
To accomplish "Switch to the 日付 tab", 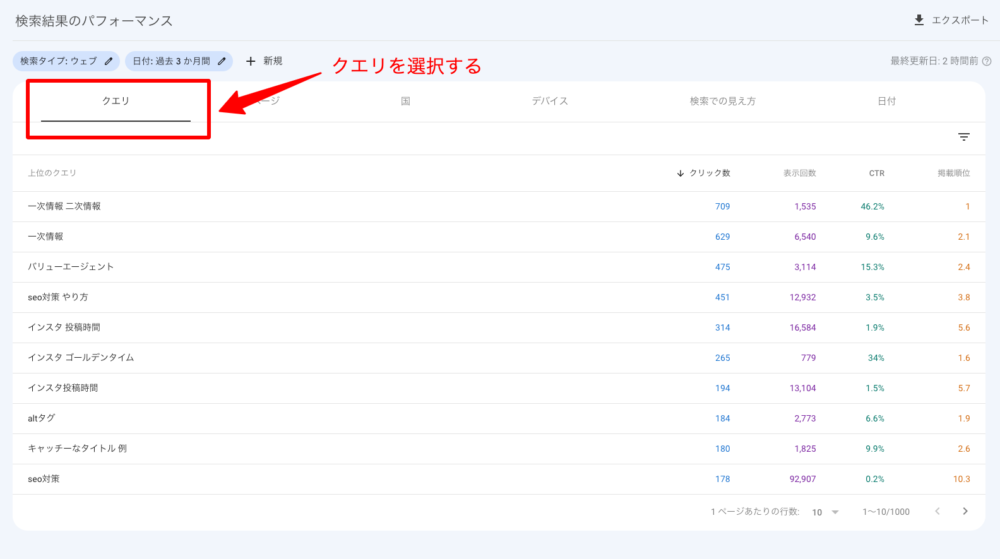I will point(886,102).
